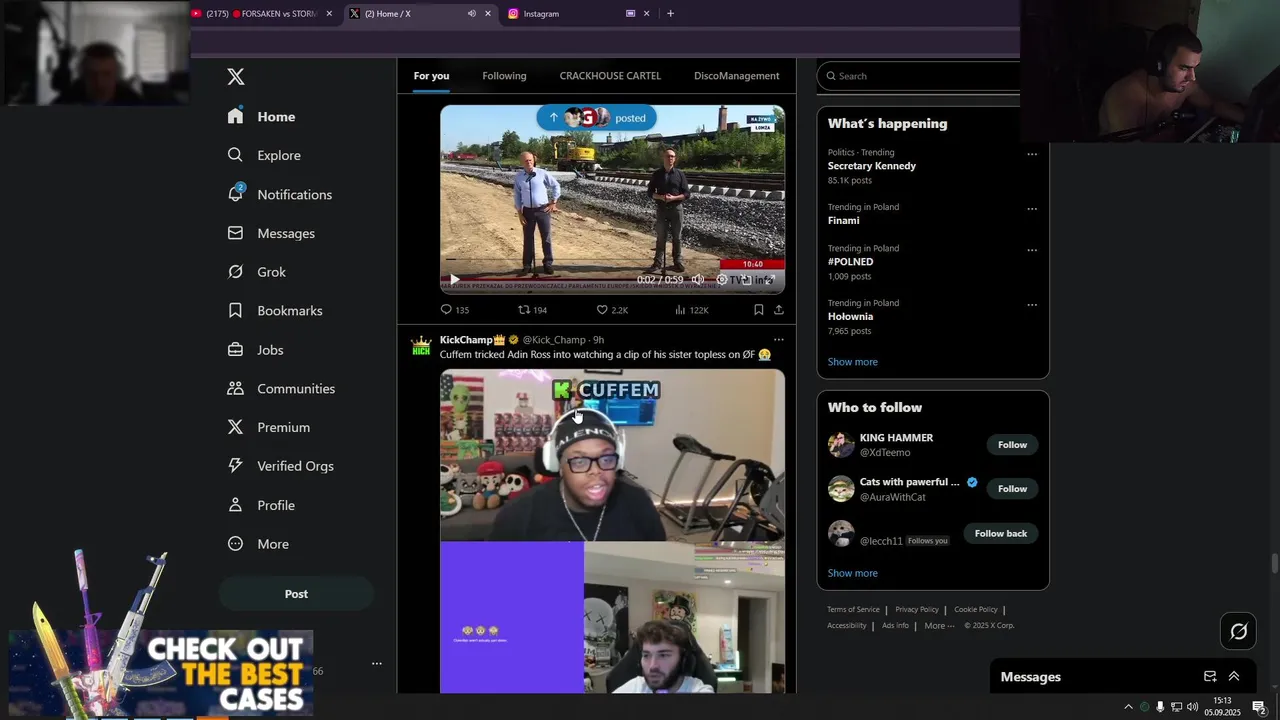Click the taskbar microphone icon
The image size is (1280, 720).
tap(1160, 707)
